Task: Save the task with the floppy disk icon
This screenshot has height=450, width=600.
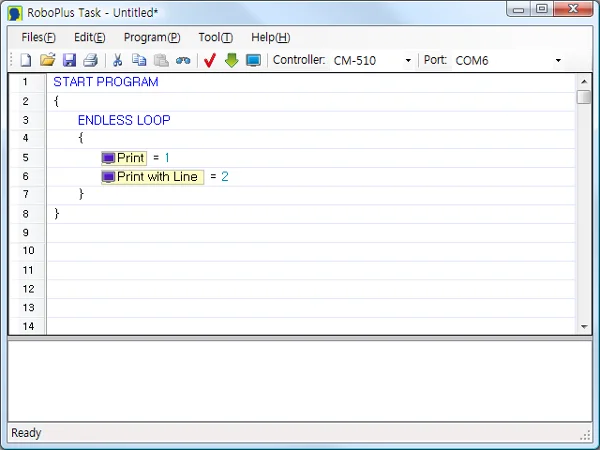Action: [x=69, y=60]
